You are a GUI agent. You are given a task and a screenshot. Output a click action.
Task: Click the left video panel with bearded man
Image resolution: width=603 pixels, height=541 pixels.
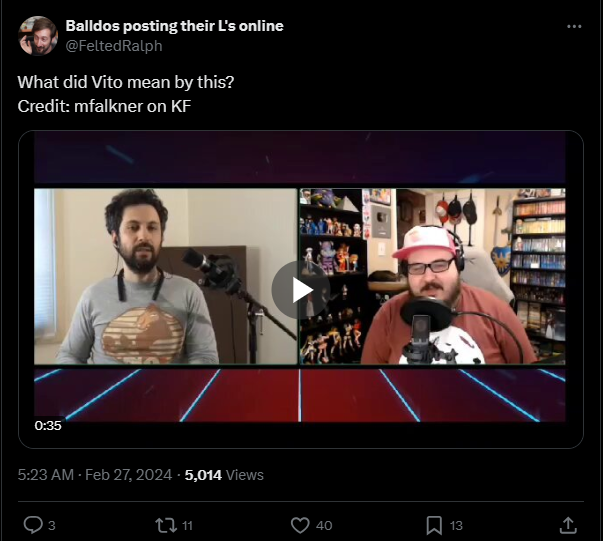click(x=166, y=276)
